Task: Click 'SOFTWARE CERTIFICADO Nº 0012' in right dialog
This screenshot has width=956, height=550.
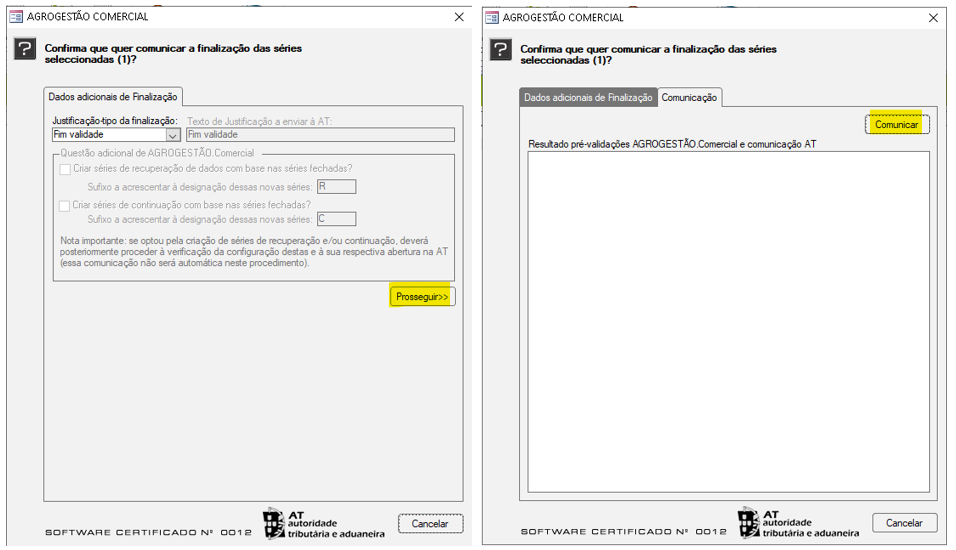Action: coord(623,532)
